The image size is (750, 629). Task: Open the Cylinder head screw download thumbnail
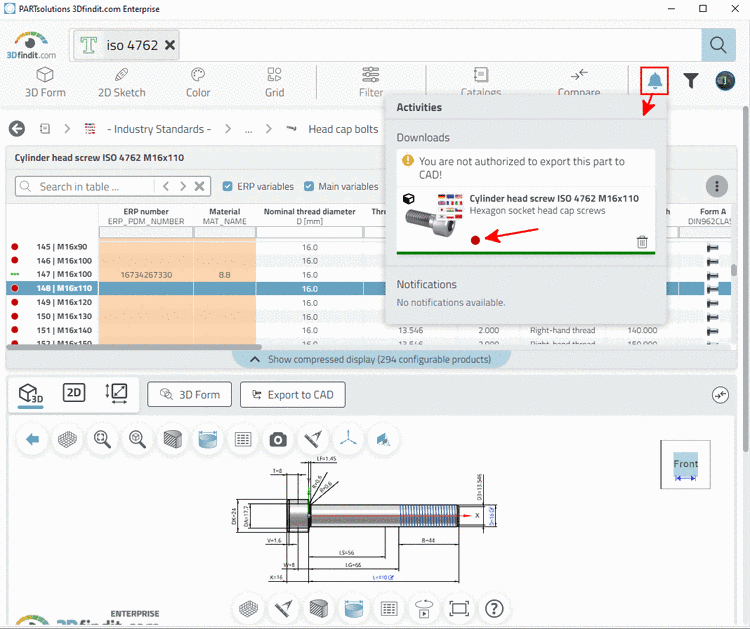tap(433, 215)
